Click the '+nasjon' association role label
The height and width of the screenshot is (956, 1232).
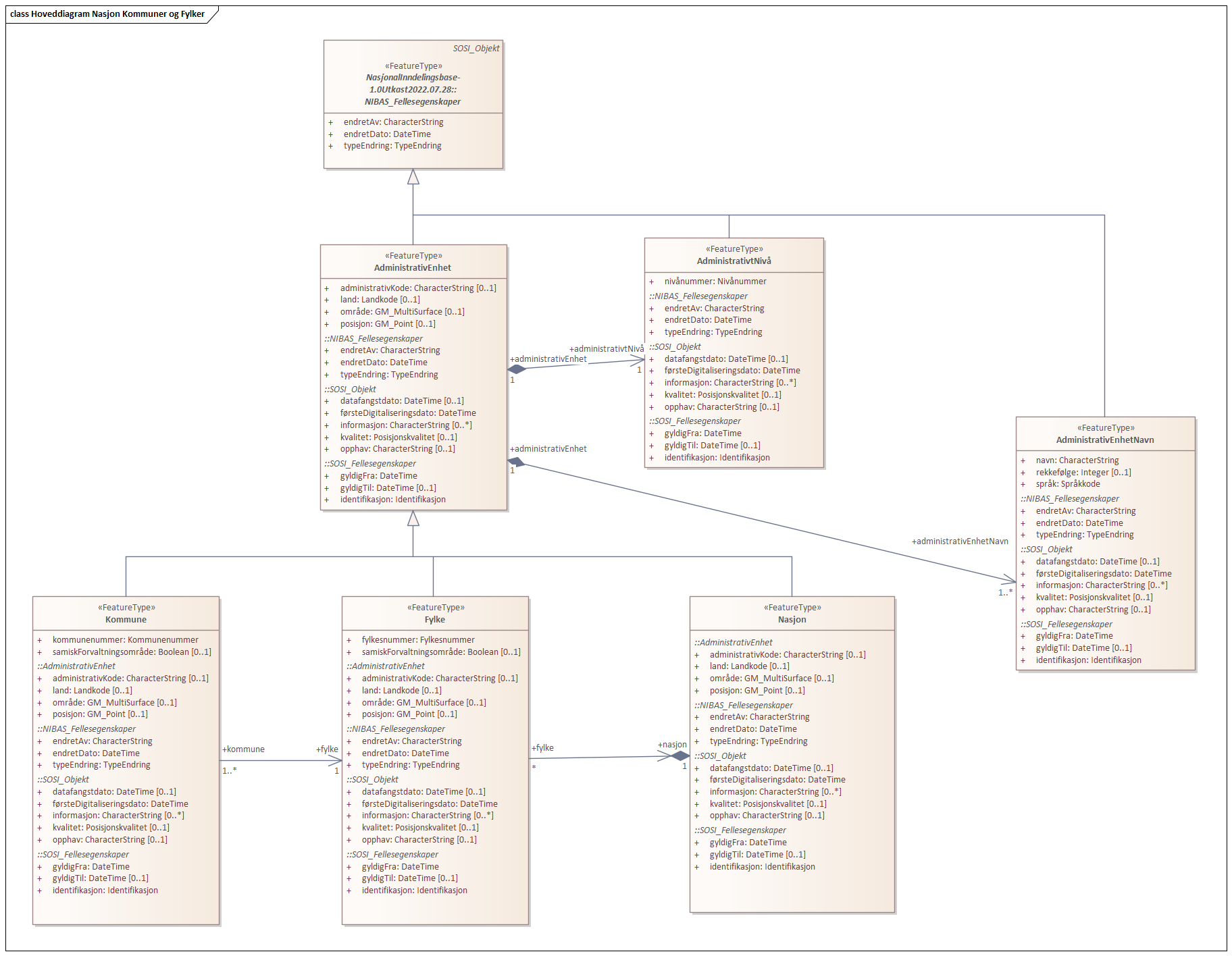click(672, 745)
